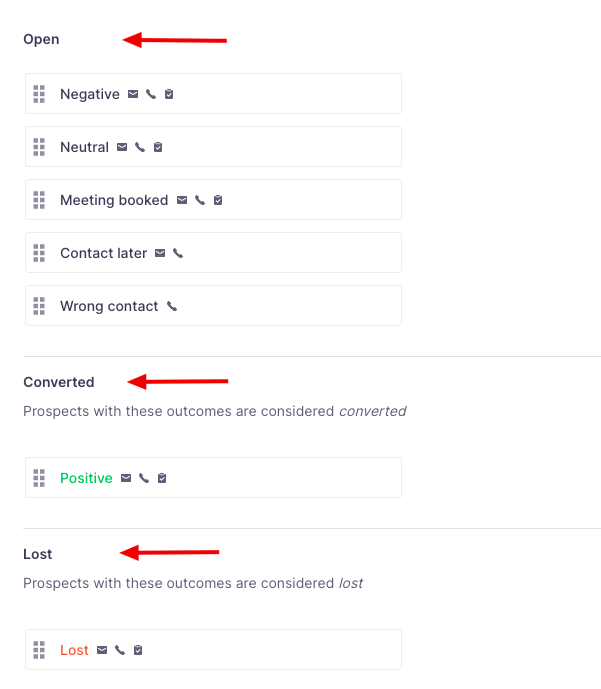Select the Negative outcome label

[89, 94]
